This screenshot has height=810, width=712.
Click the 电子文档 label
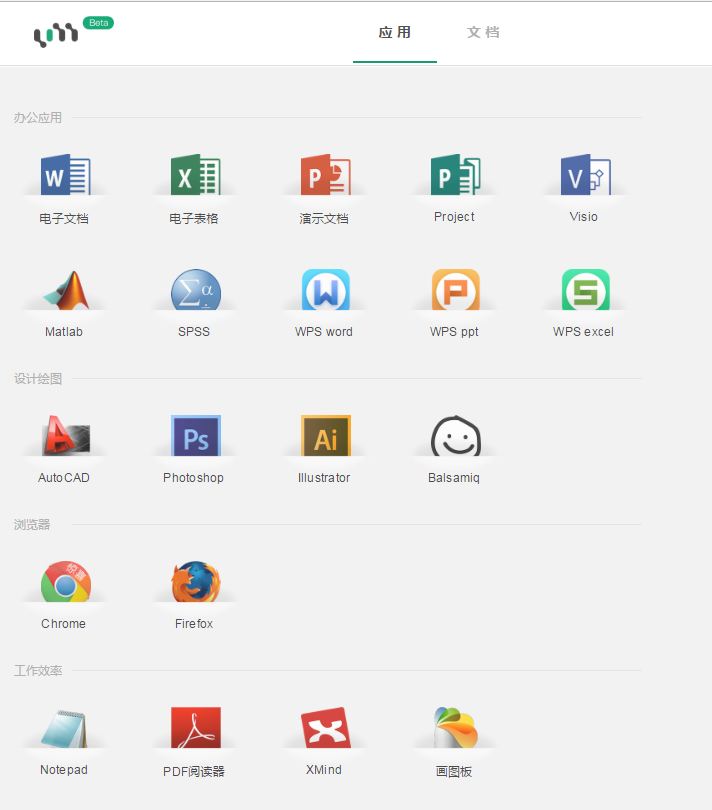[64, 219]
